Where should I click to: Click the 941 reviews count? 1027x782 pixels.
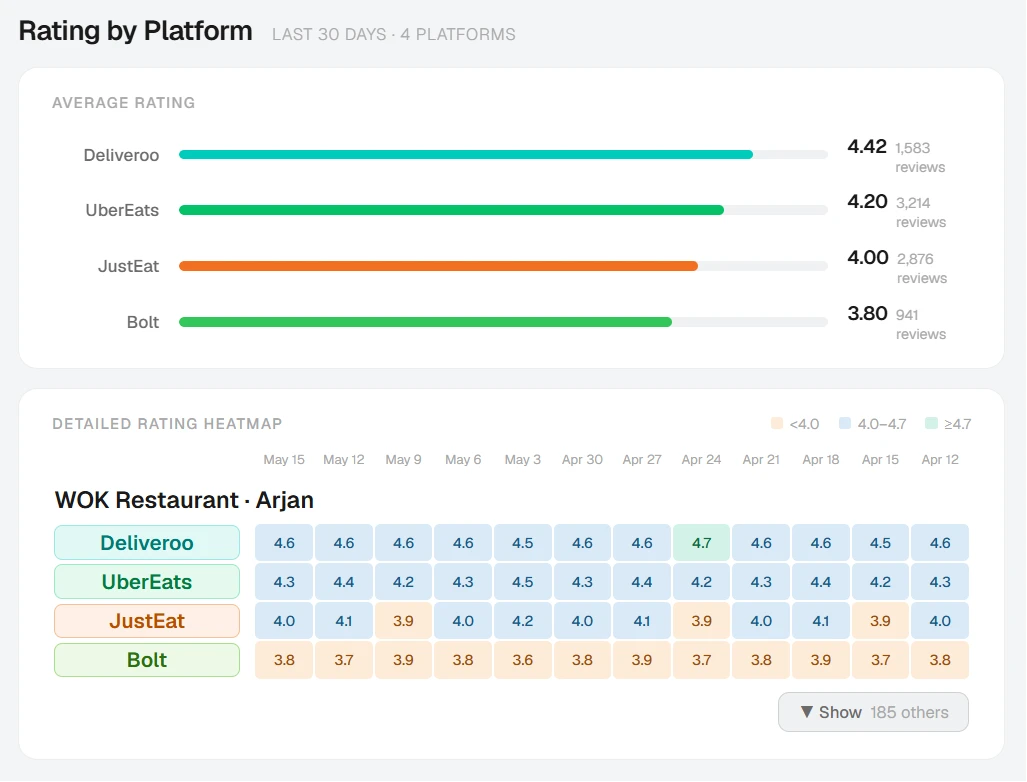tap(920, 324)
